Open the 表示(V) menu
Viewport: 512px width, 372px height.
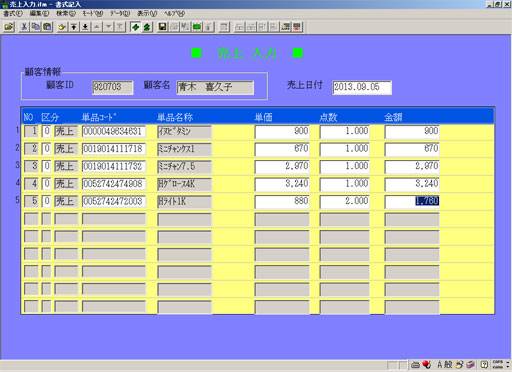pyautogui.click(x=147, y=13)
